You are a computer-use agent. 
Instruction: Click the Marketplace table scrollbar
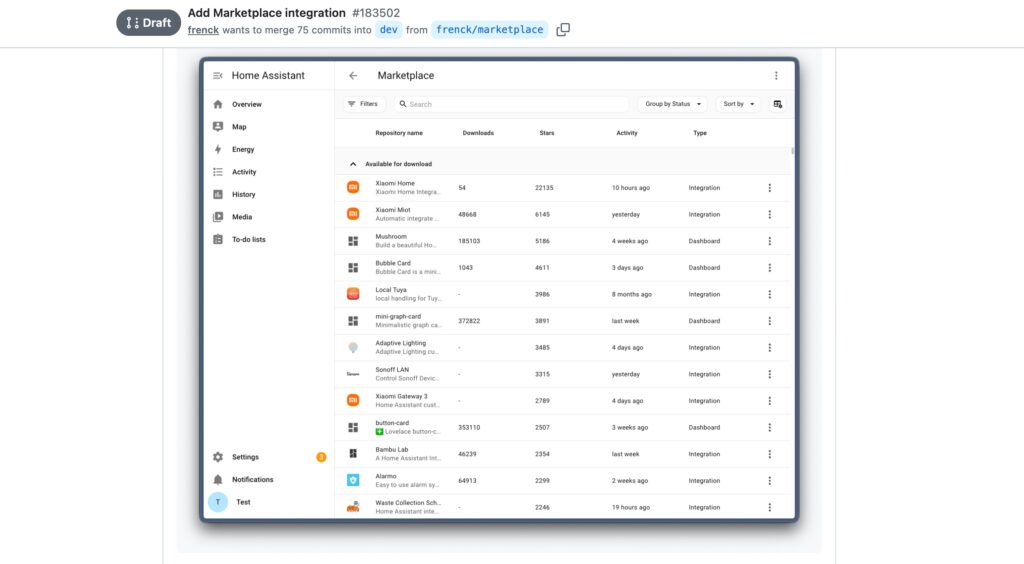793,151
